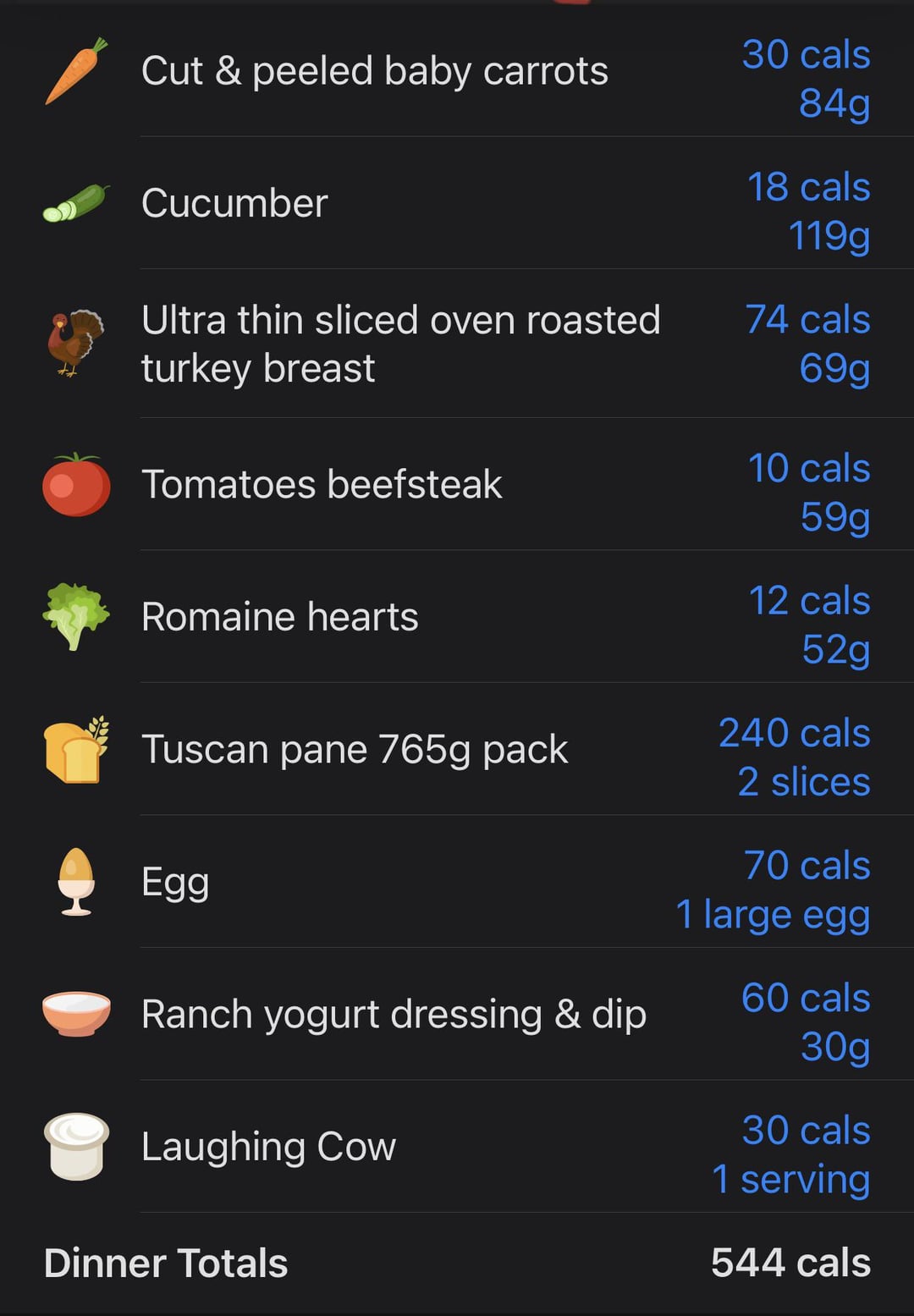Image resolution: width=914 pixels, height=1316 pixels.
Task: Tap the cucumber icon
Action: [x=76, y=203]
